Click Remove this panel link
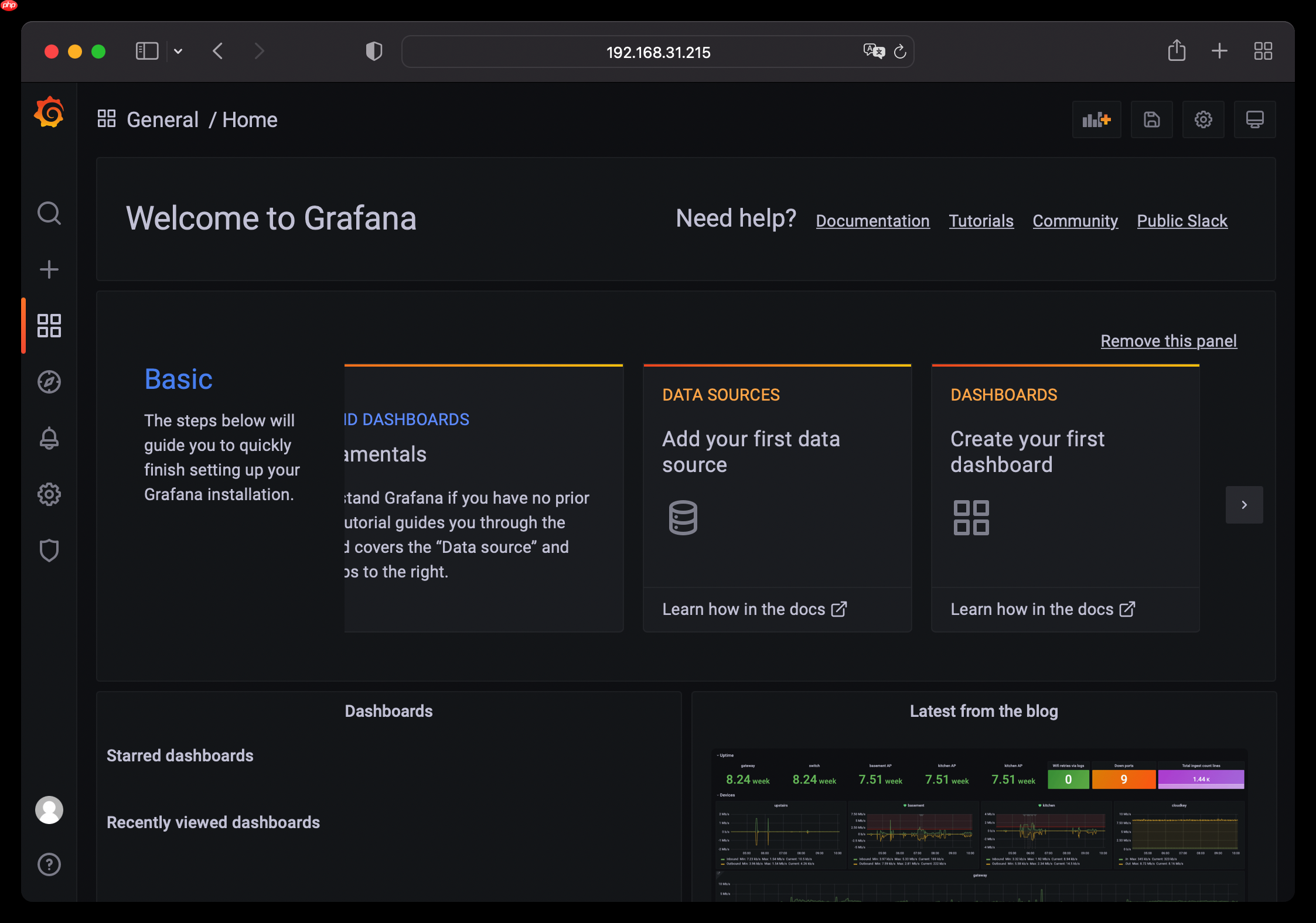1316x923 pixels. (1169, 341)
